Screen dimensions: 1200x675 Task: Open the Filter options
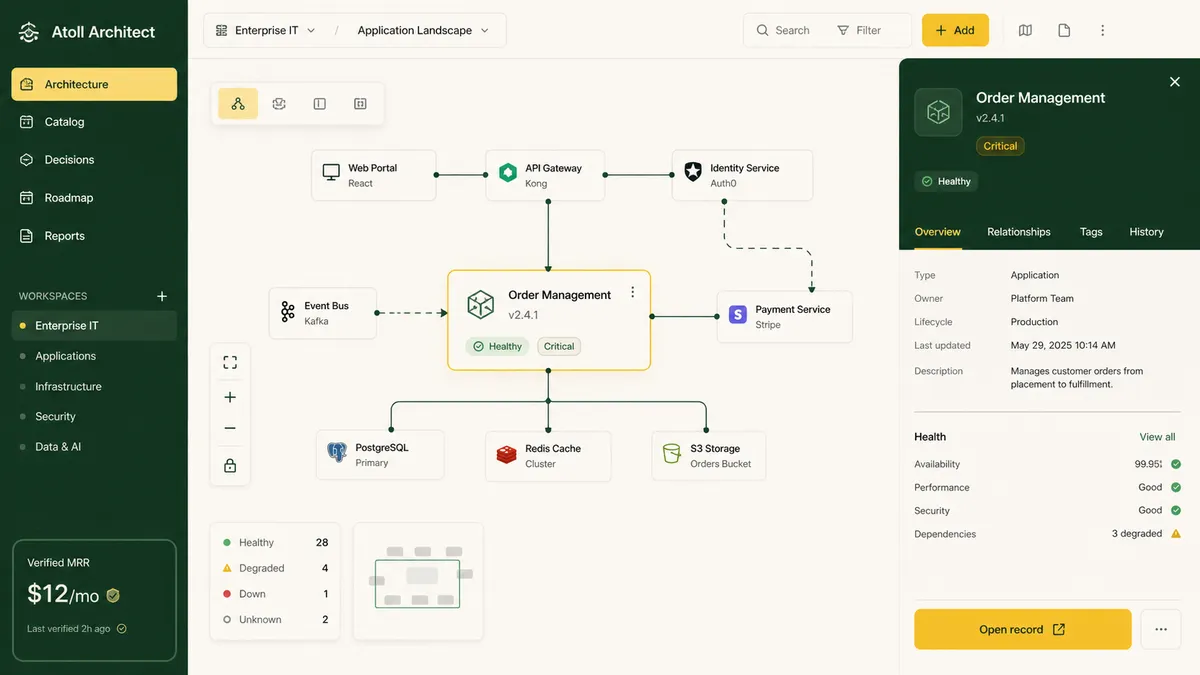pyautogui.click(x=859, y=30)
